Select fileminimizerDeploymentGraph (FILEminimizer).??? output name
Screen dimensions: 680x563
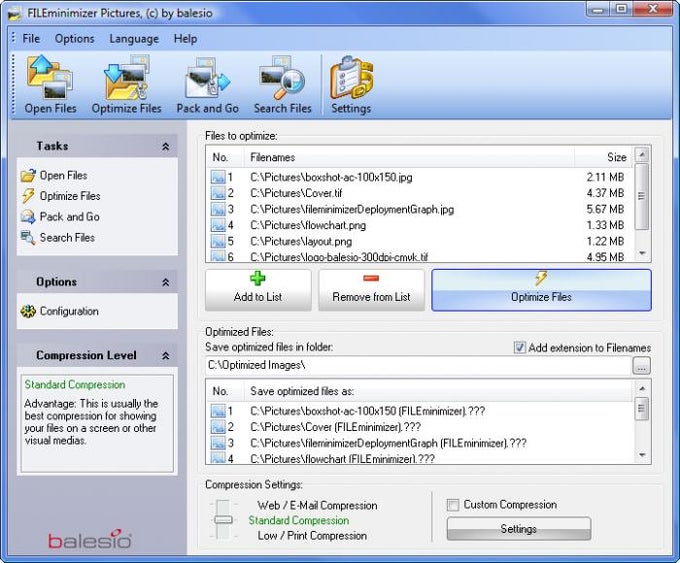[x=389, y=443]
